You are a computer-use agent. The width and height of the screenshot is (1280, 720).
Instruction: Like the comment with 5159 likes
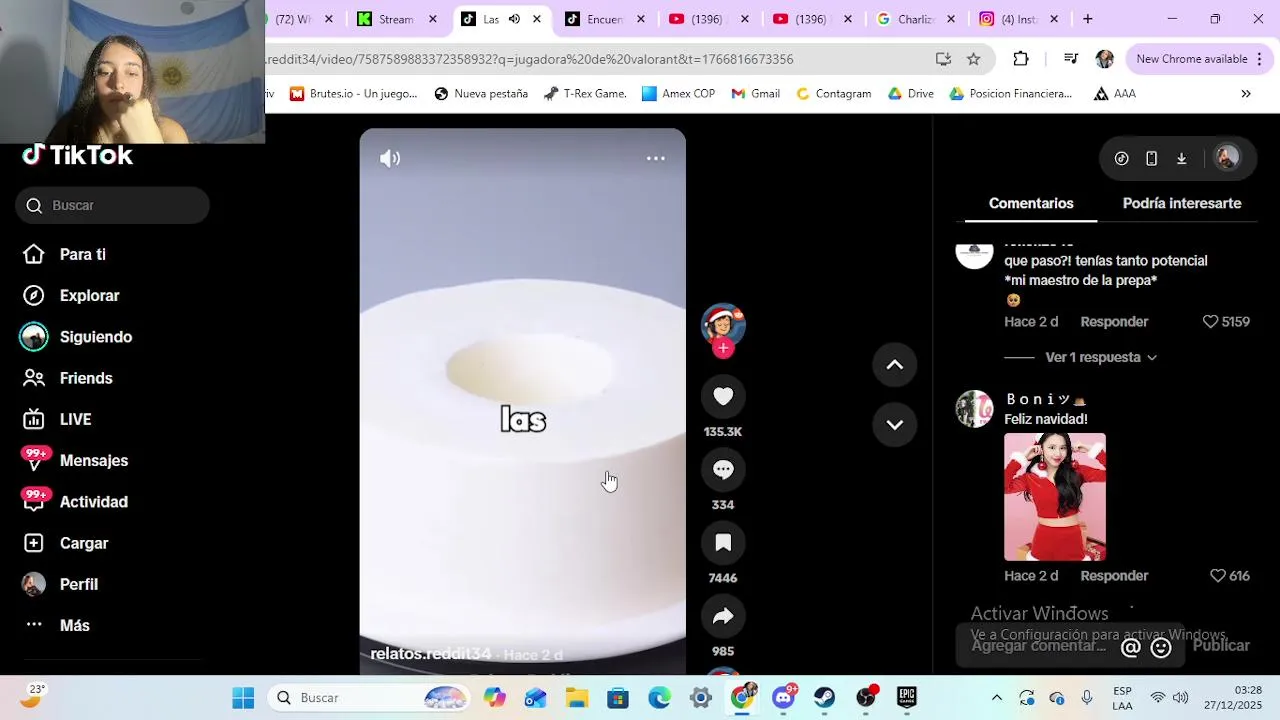[1210, 322]
